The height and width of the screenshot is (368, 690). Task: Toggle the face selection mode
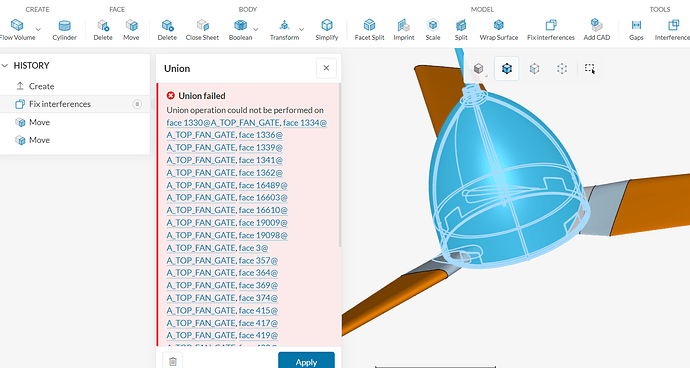534,68
